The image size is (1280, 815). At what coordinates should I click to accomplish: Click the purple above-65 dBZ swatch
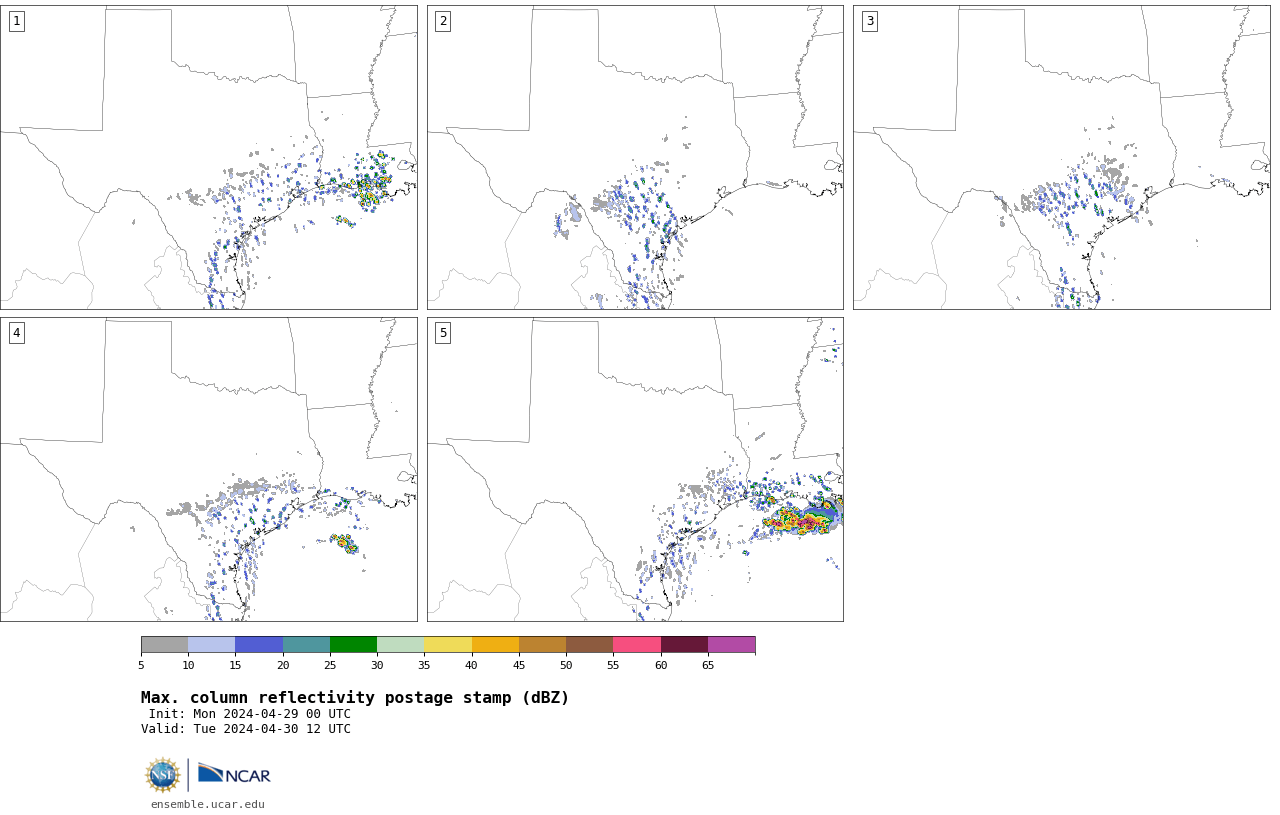tap(731, 644)
